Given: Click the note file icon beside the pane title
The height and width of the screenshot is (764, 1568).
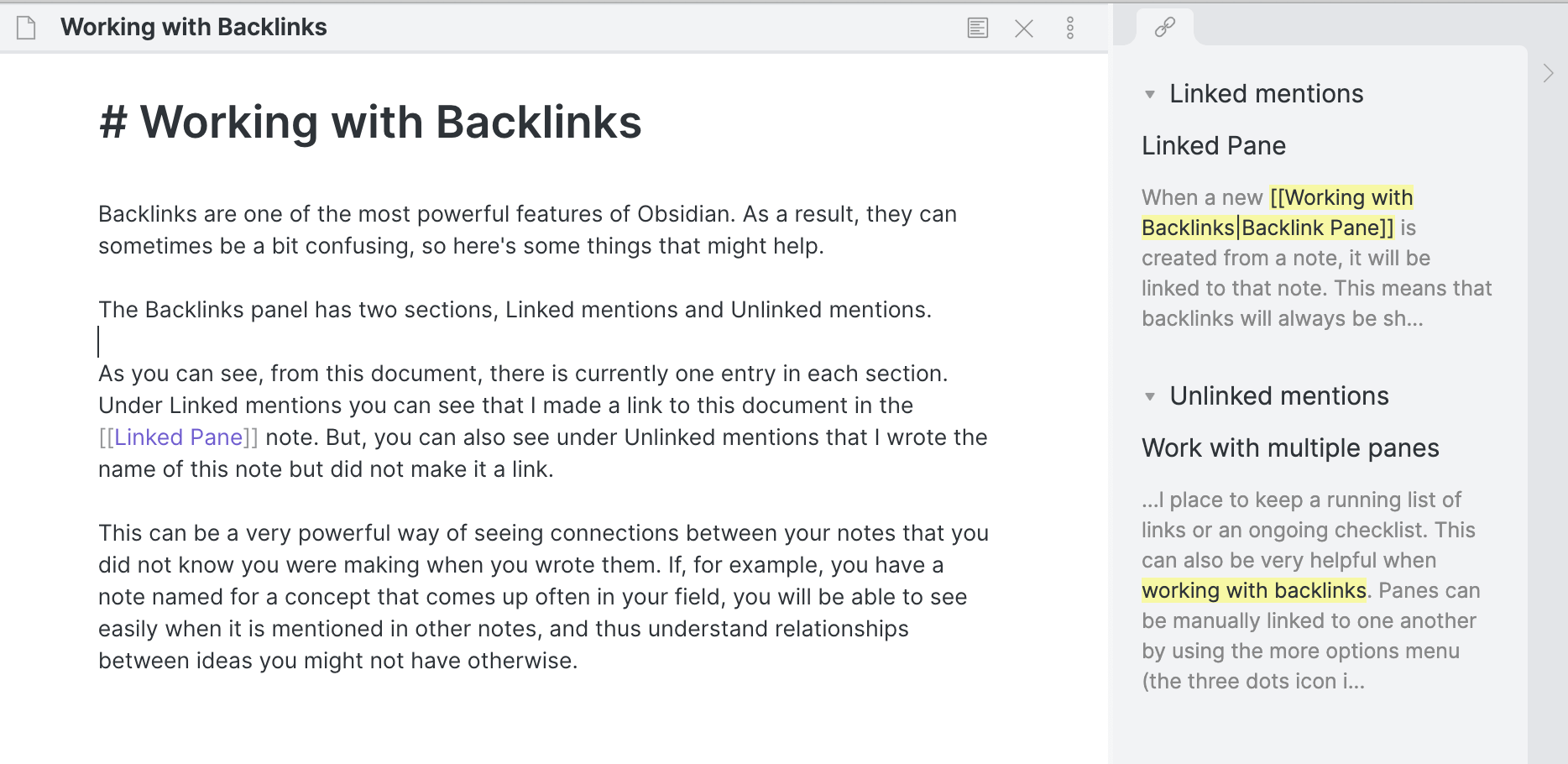Looking at the screenshot, I should point(25,28).
